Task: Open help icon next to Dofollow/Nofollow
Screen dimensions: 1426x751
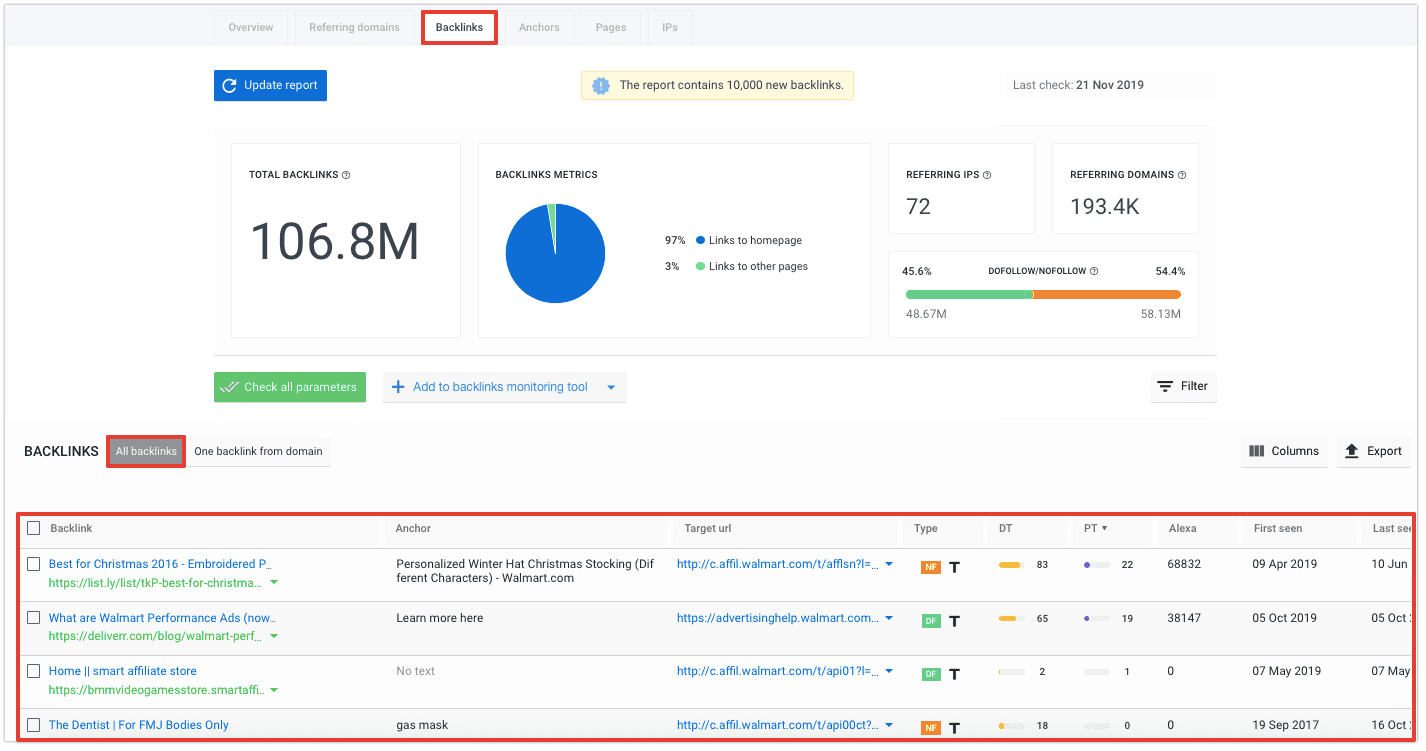Action: coord(1094,271)
